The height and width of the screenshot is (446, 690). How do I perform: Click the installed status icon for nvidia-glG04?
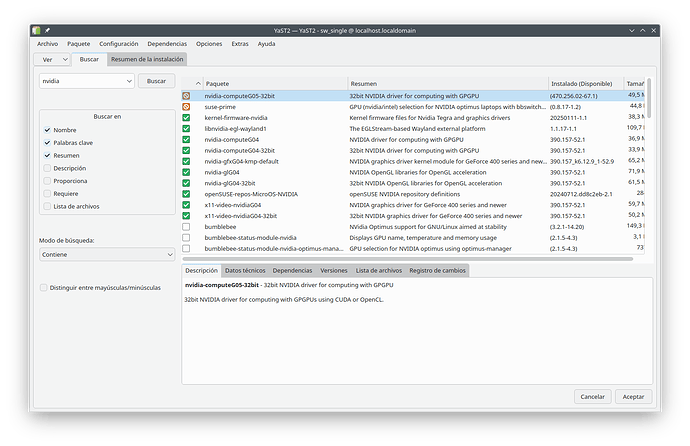point(186,172)
